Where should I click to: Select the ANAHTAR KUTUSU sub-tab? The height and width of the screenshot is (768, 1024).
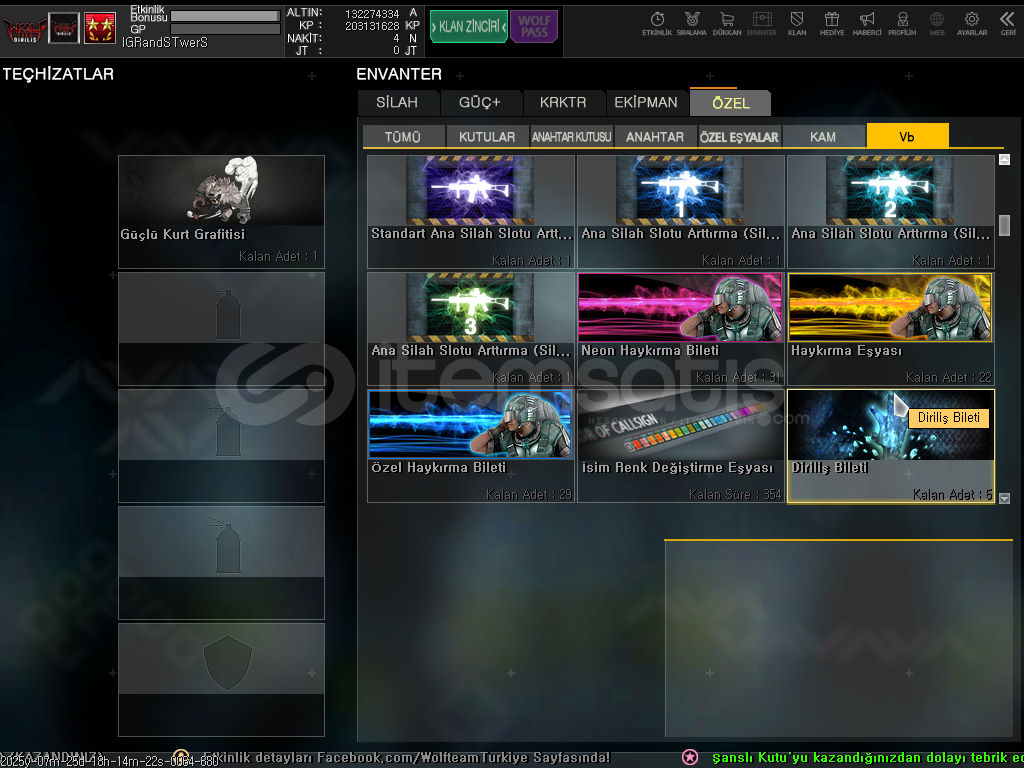(x=571, y=136)
